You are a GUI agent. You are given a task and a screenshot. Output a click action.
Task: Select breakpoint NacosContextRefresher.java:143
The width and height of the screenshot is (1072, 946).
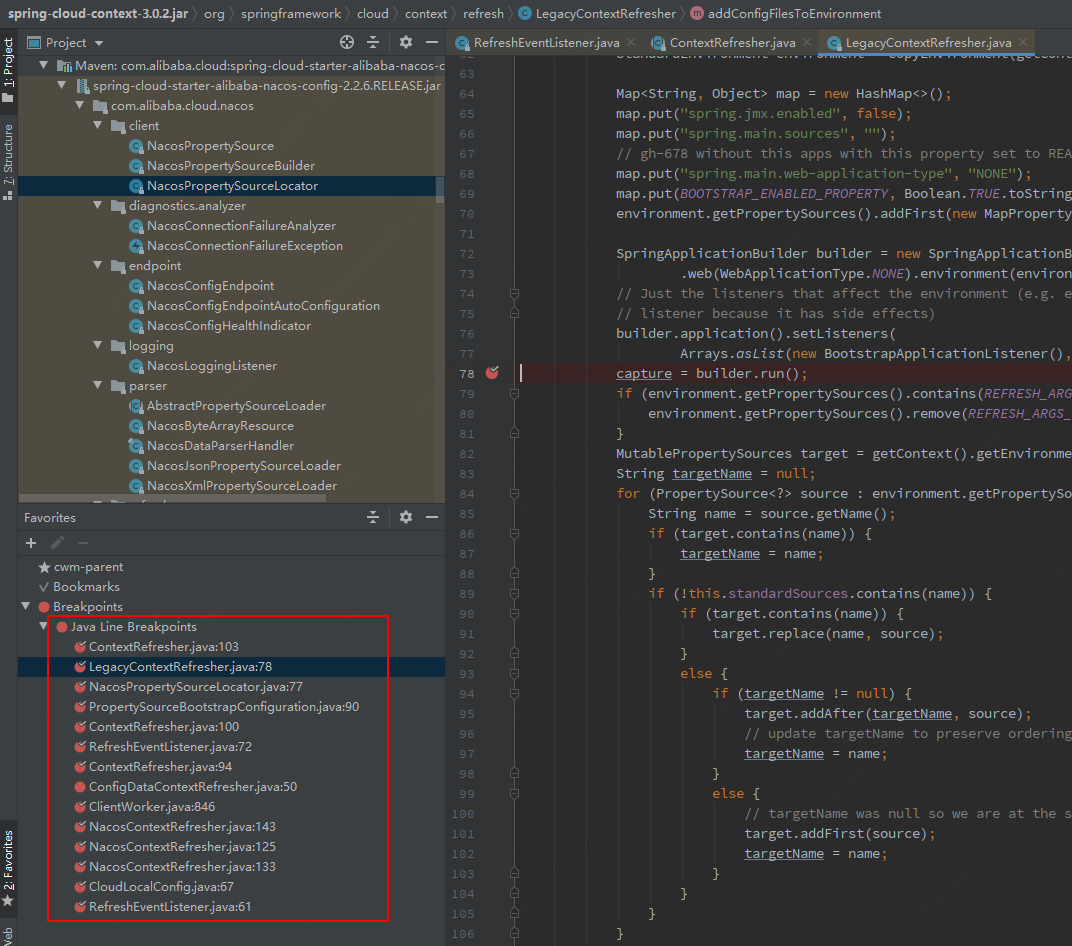[182, 826]
